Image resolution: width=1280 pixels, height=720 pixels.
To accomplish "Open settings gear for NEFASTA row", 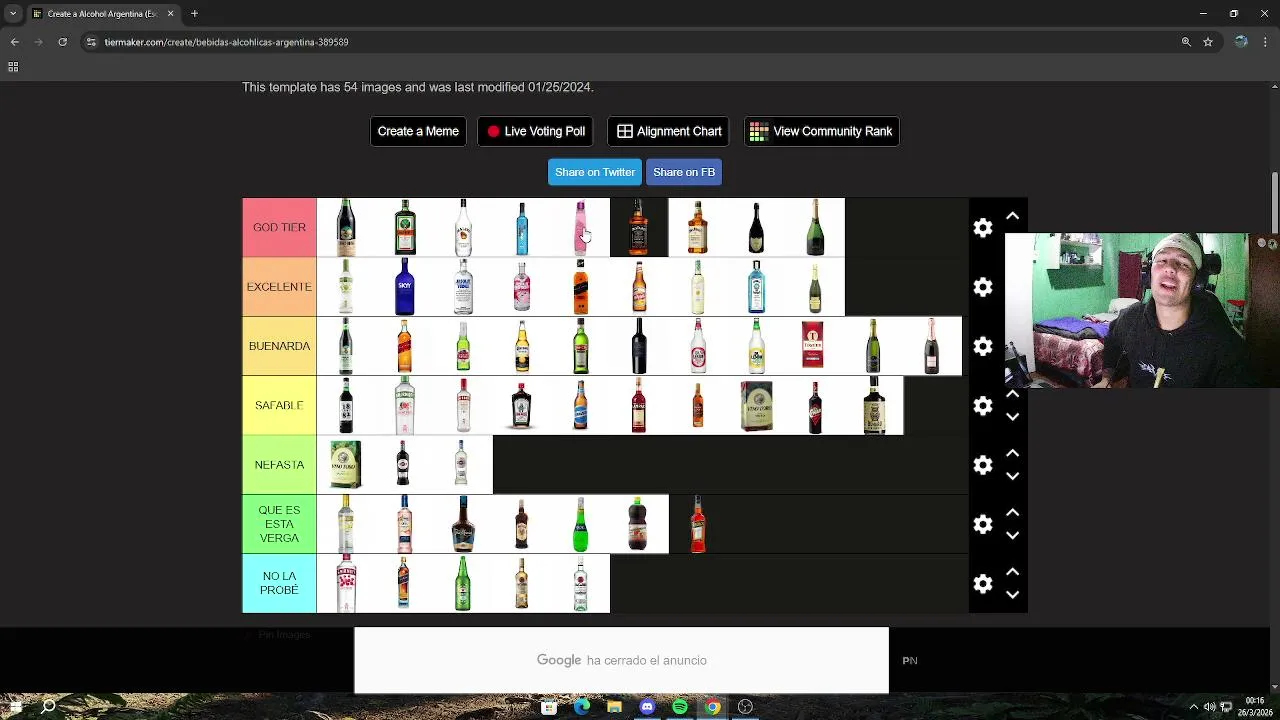I will (983, 465).
